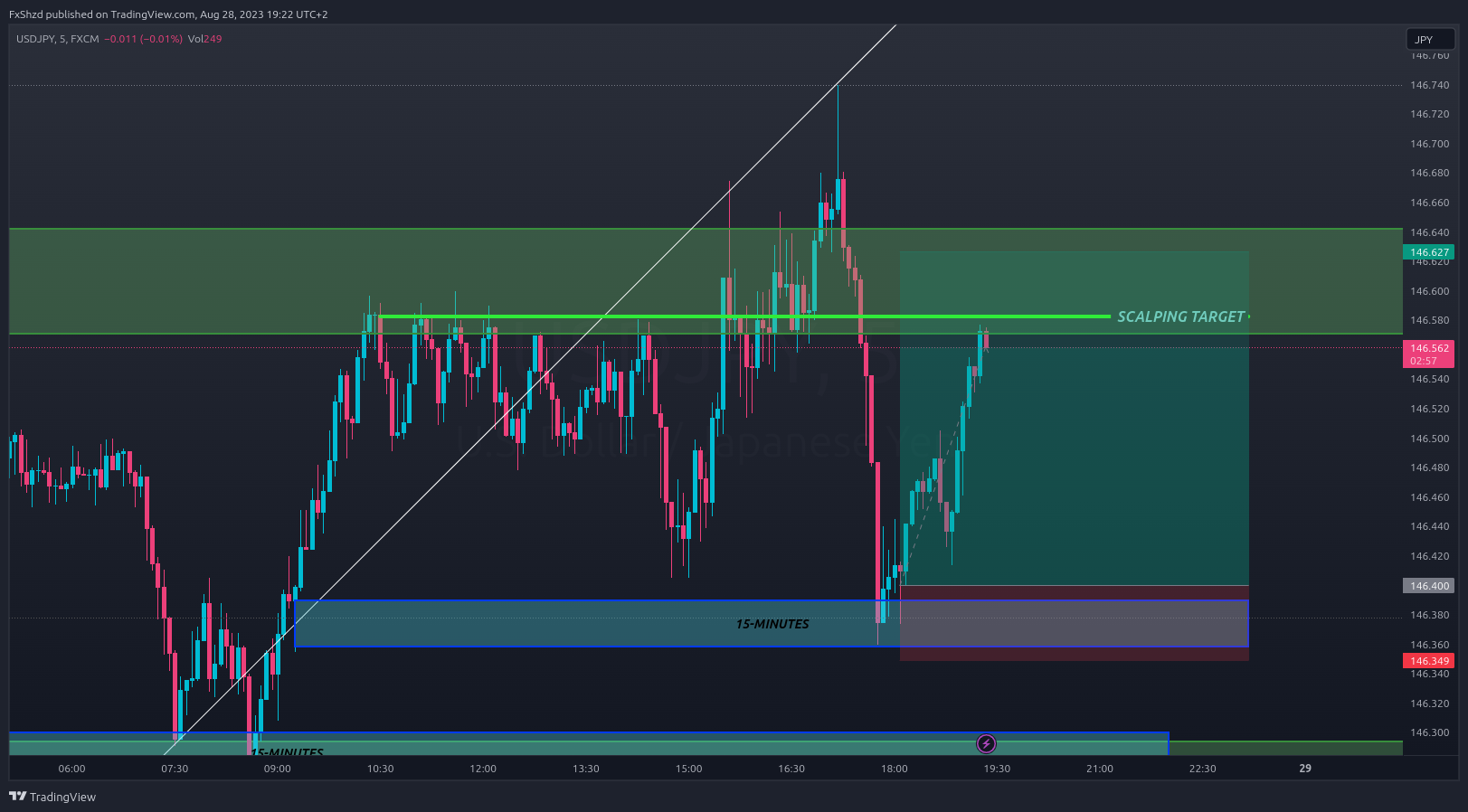Click the 146.349 stop-loss price tag

(1429, 661)
